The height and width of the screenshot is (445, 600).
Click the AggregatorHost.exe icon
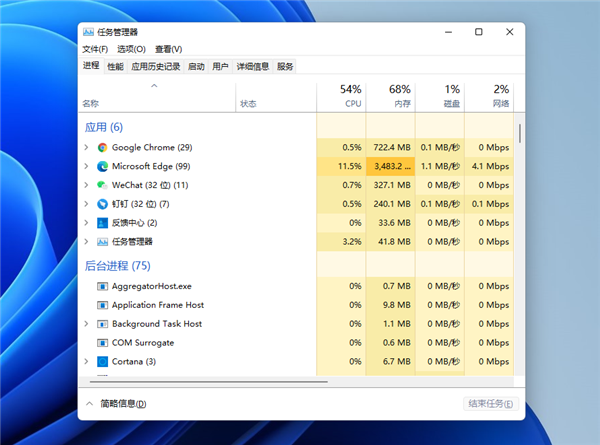102,286
